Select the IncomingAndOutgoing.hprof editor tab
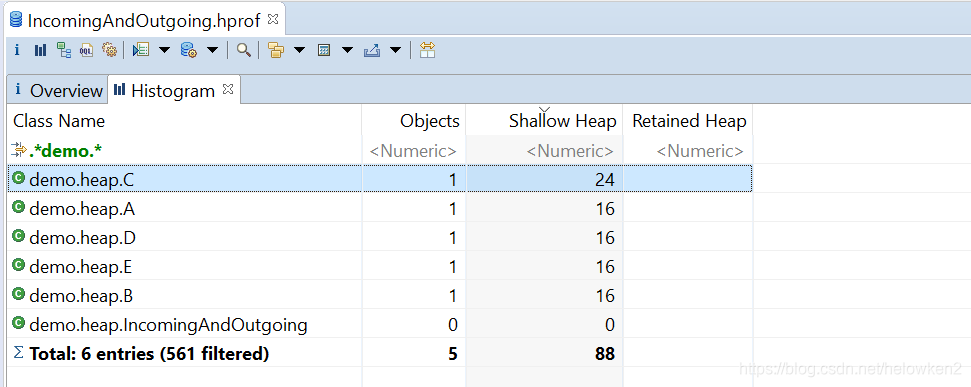 144,20
